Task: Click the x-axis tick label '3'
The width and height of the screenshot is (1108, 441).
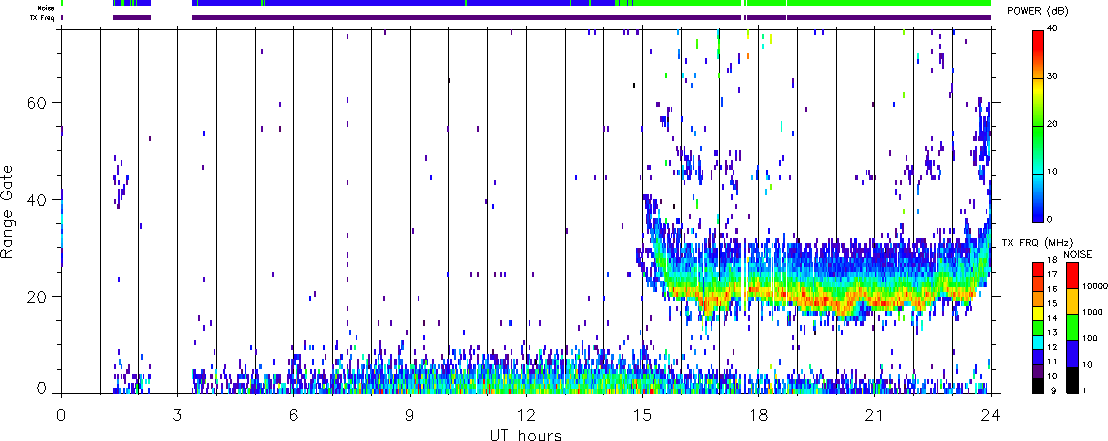Action: [x=177, y=414]
